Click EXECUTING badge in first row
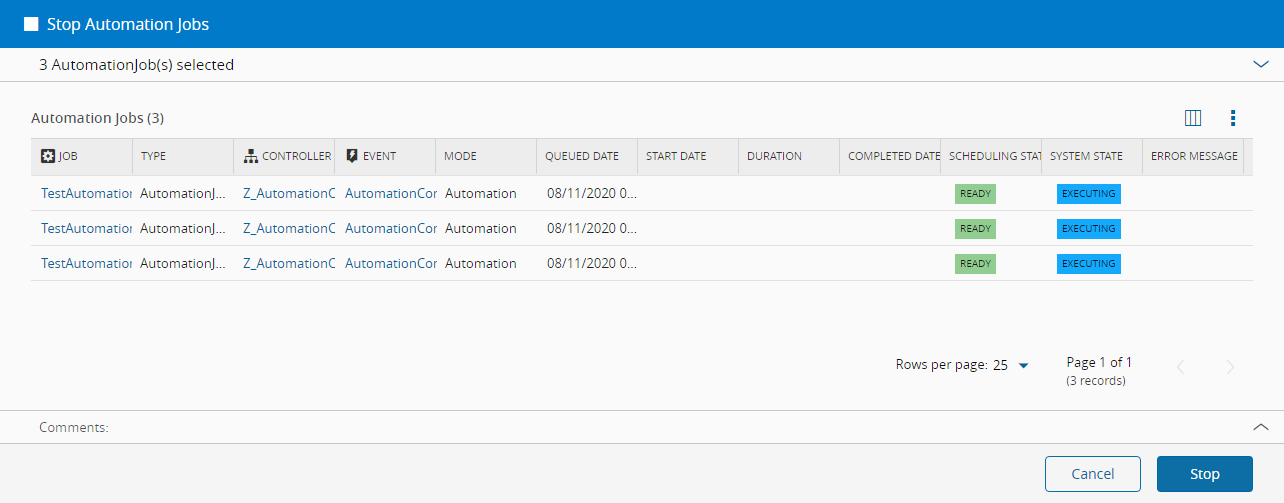The height and width of the screenshot is (503, 1284). tap(1088, 194)
